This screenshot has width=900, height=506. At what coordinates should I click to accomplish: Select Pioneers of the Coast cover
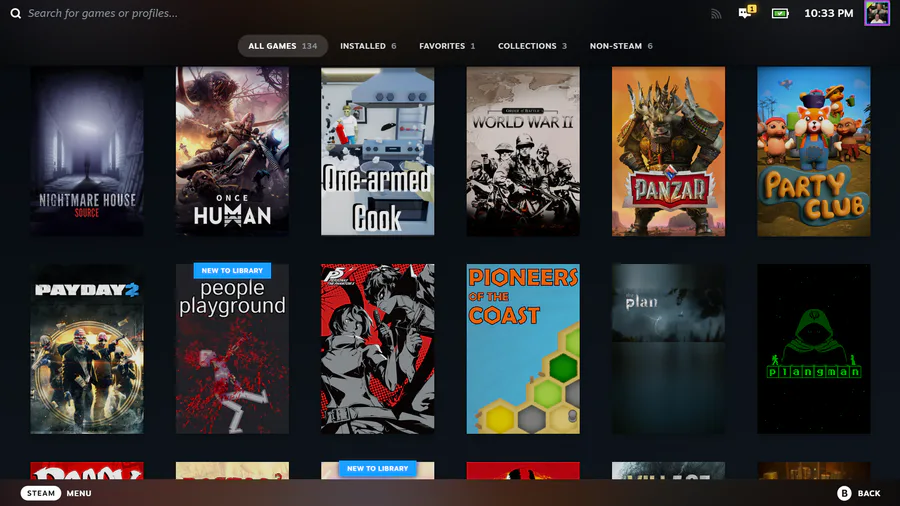tap(523, 349)
